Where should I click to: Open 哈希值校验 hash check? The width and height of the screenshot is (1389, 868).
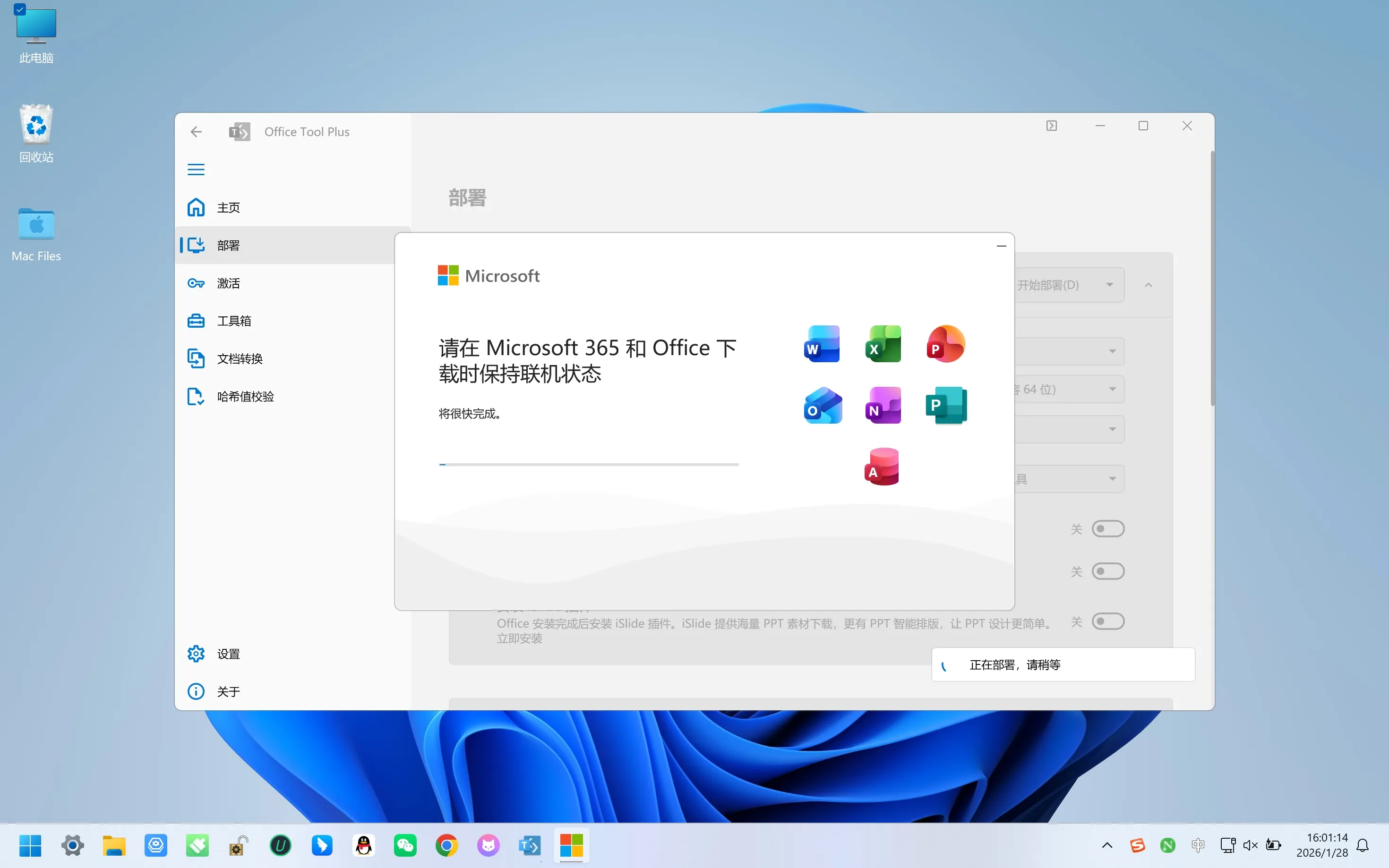pyautogui.click(x=245, y=396)
